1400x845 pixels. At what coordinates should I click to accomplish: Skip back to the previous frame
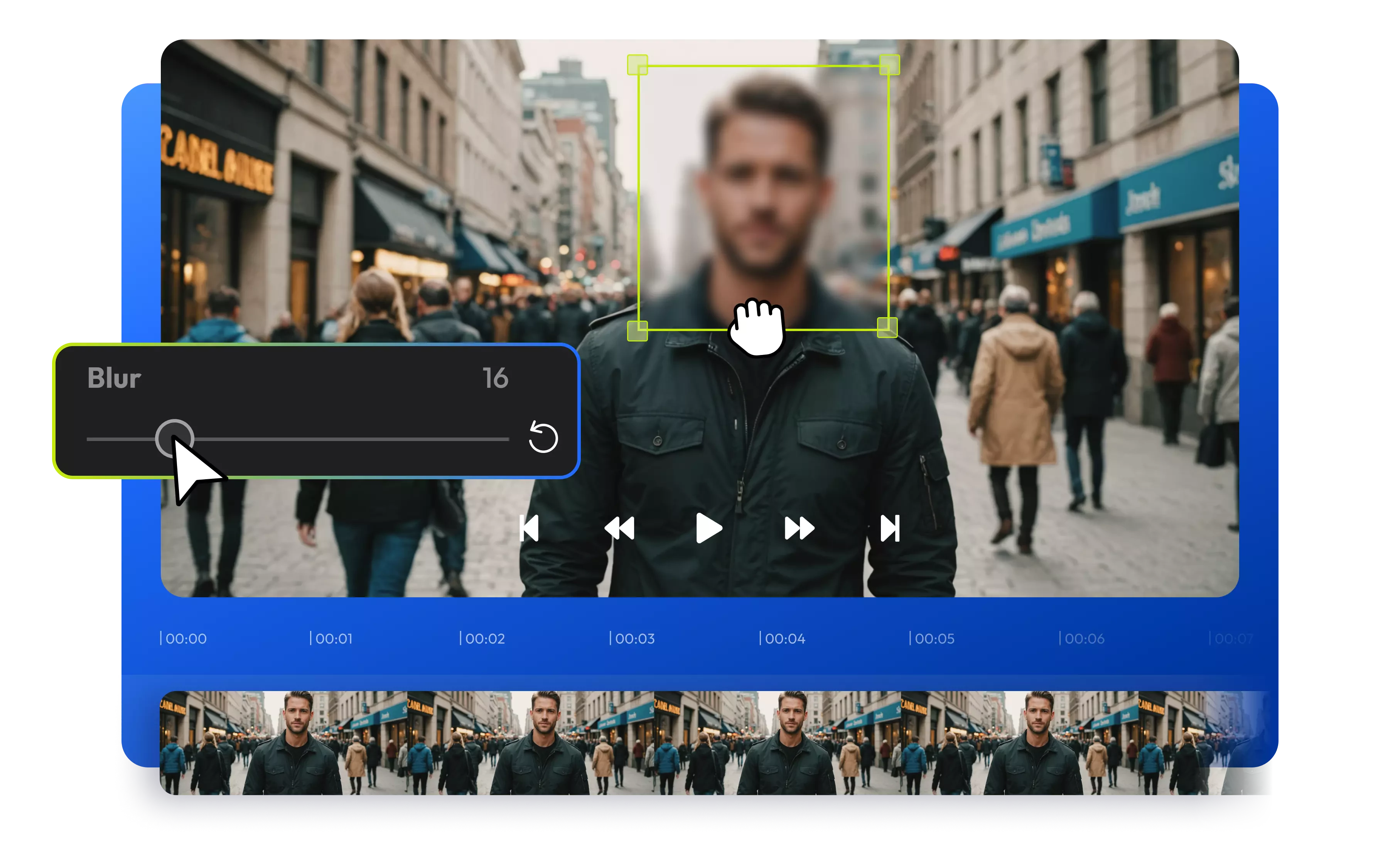coord(530,529)
